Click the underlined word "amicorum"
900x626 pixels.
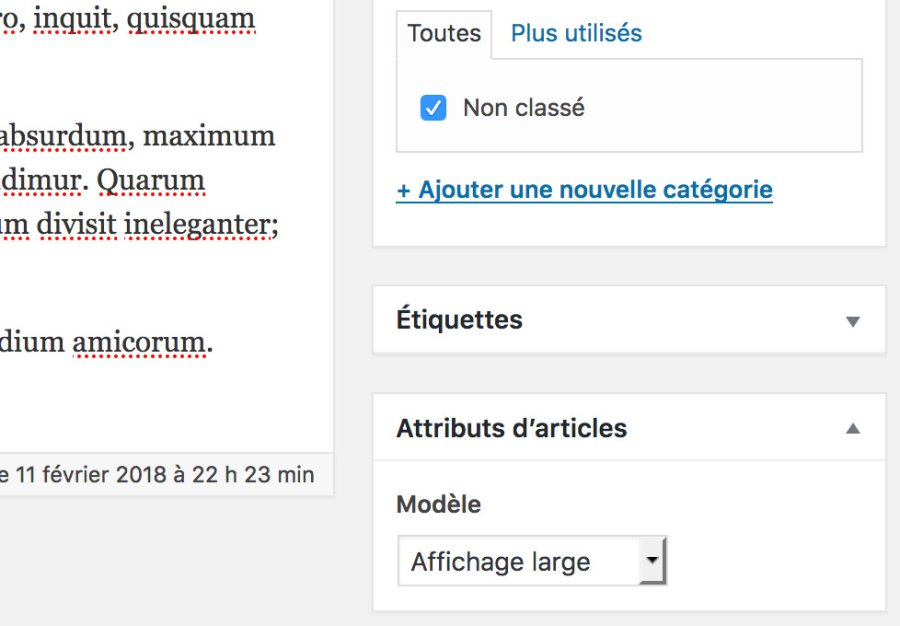pos(140,343)
